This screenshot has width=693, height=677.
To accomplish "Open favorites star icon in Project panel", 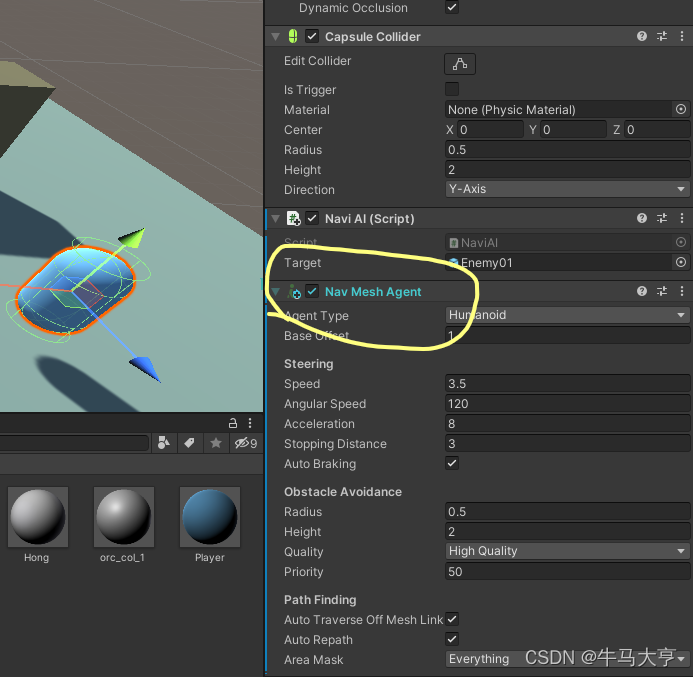I will (216, 443).
